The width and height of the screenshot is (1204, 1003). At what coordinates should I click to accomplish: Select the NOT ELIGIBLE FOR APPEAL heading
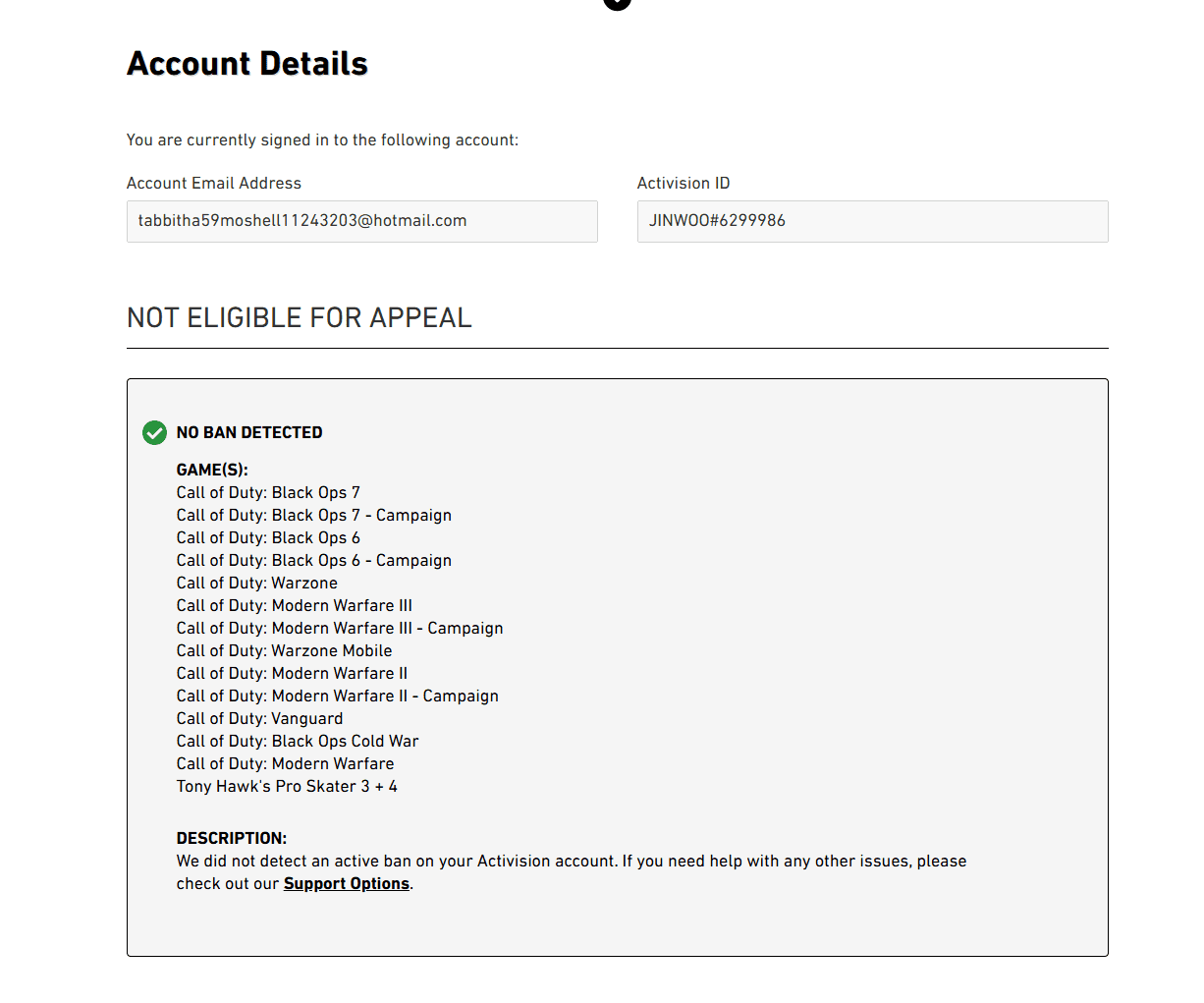[x=300, y=317]
